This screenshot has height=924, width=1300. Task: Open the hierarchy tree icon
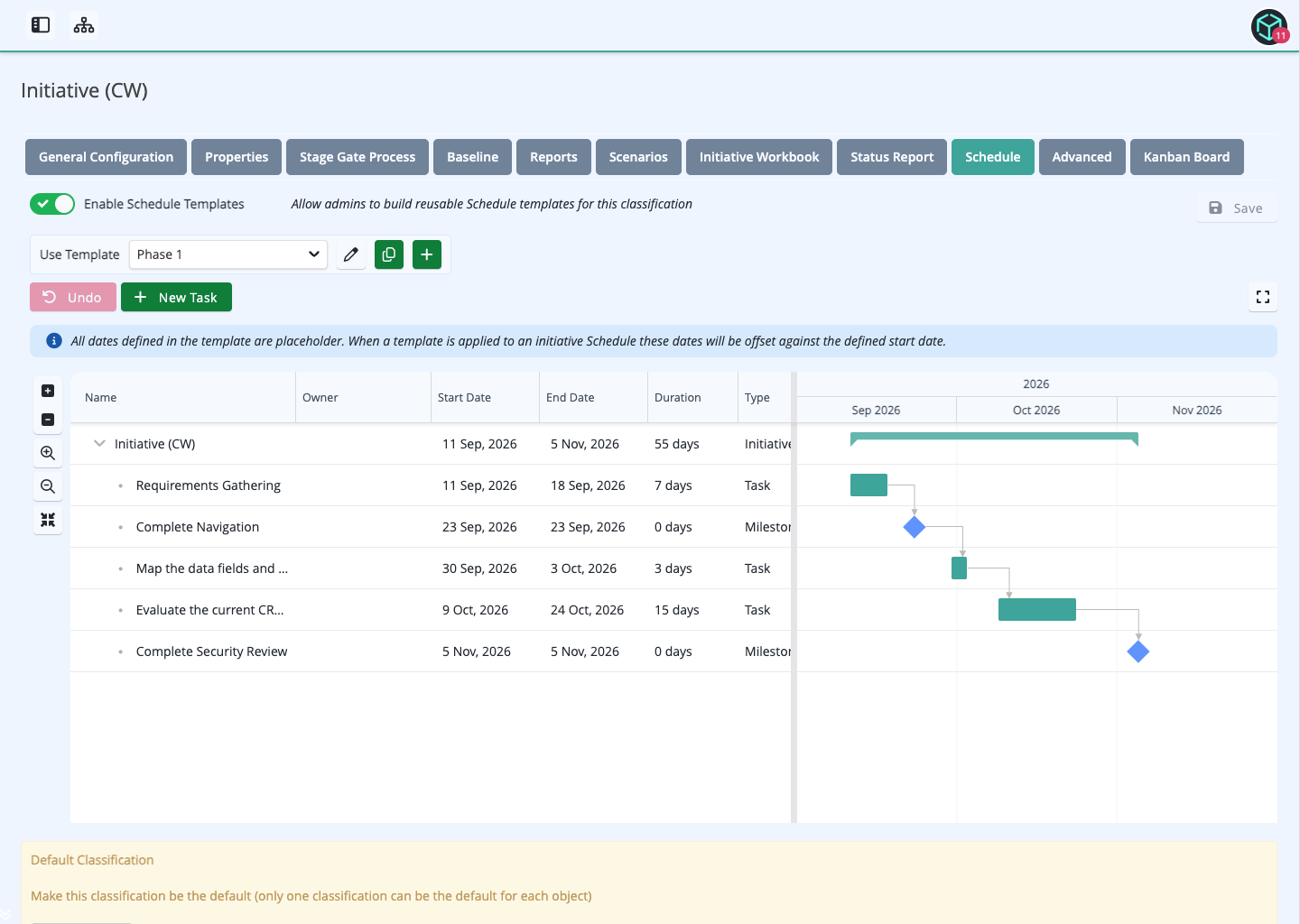pyautogui.click(x=84, y=25)
